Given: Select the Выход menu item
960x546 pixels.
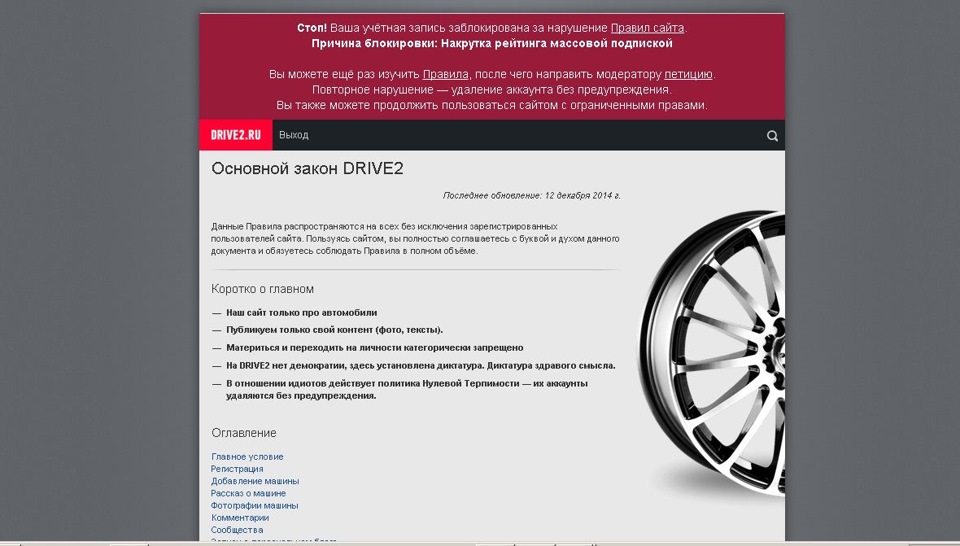Looking at the screenshot, I should (x=294, y=135).
